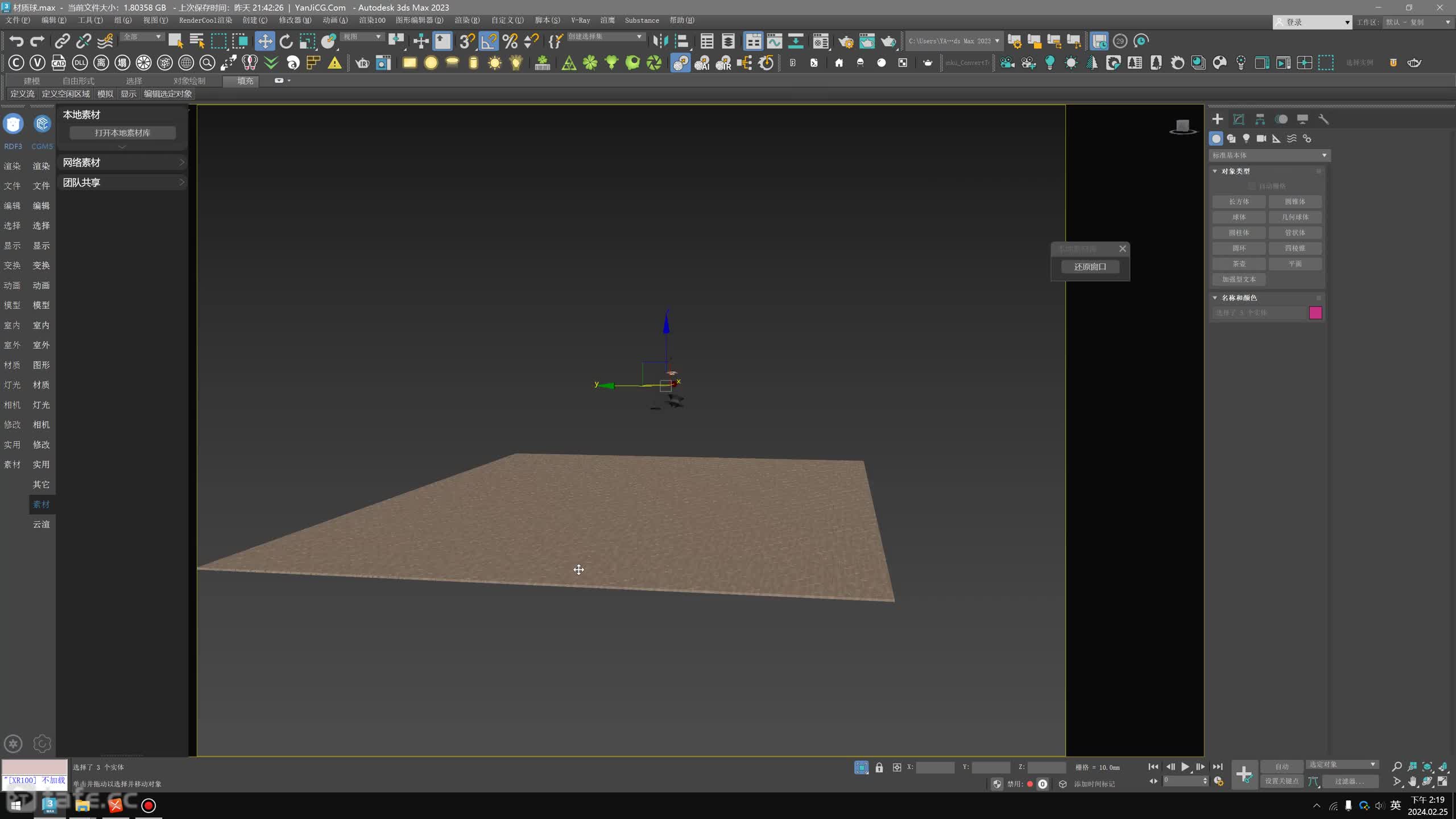
Task: Select the Link objects chain icon
Action: [62, 41]
